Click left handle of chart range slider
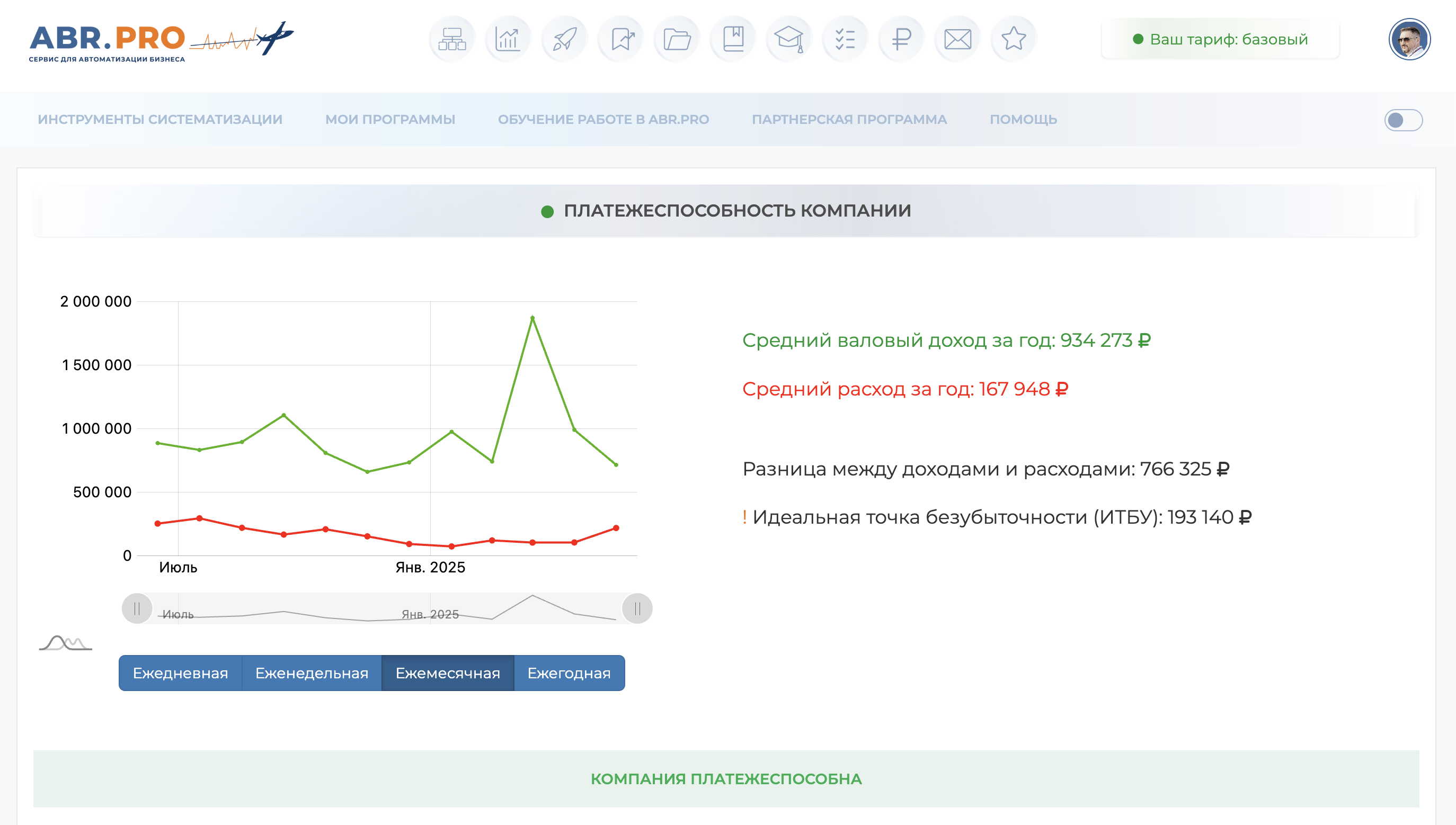Screen dimensions: 1456x825 click(137, 608)
